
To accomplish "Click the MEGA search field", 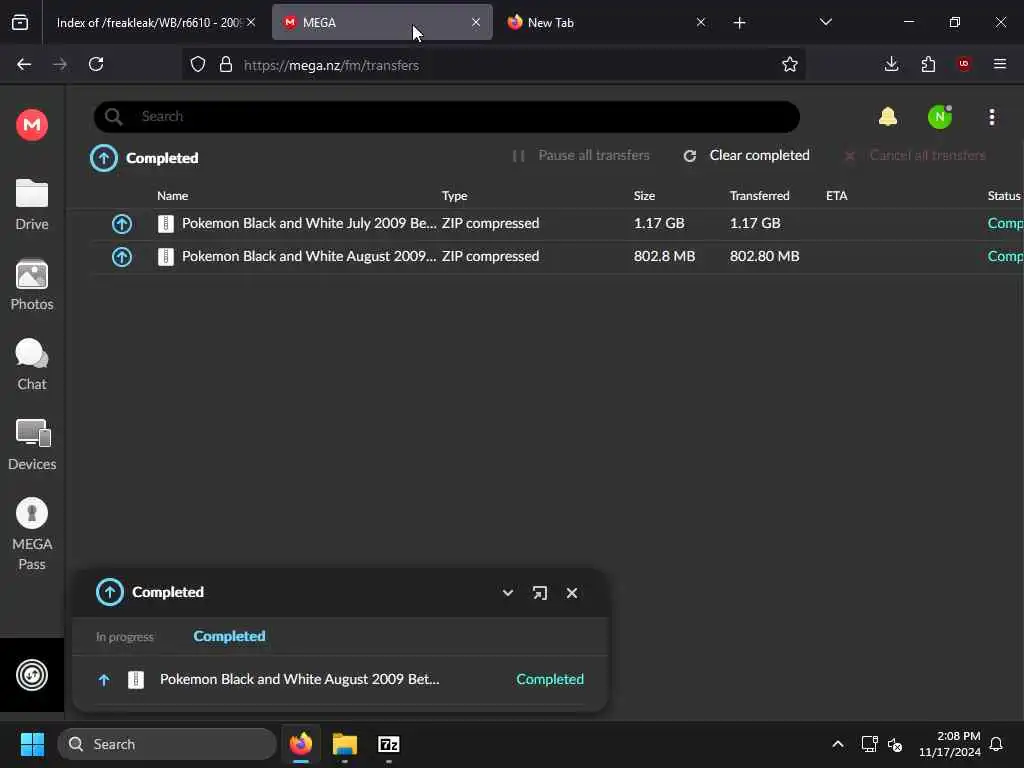I will pyautogui.click(x=447, y=117).
